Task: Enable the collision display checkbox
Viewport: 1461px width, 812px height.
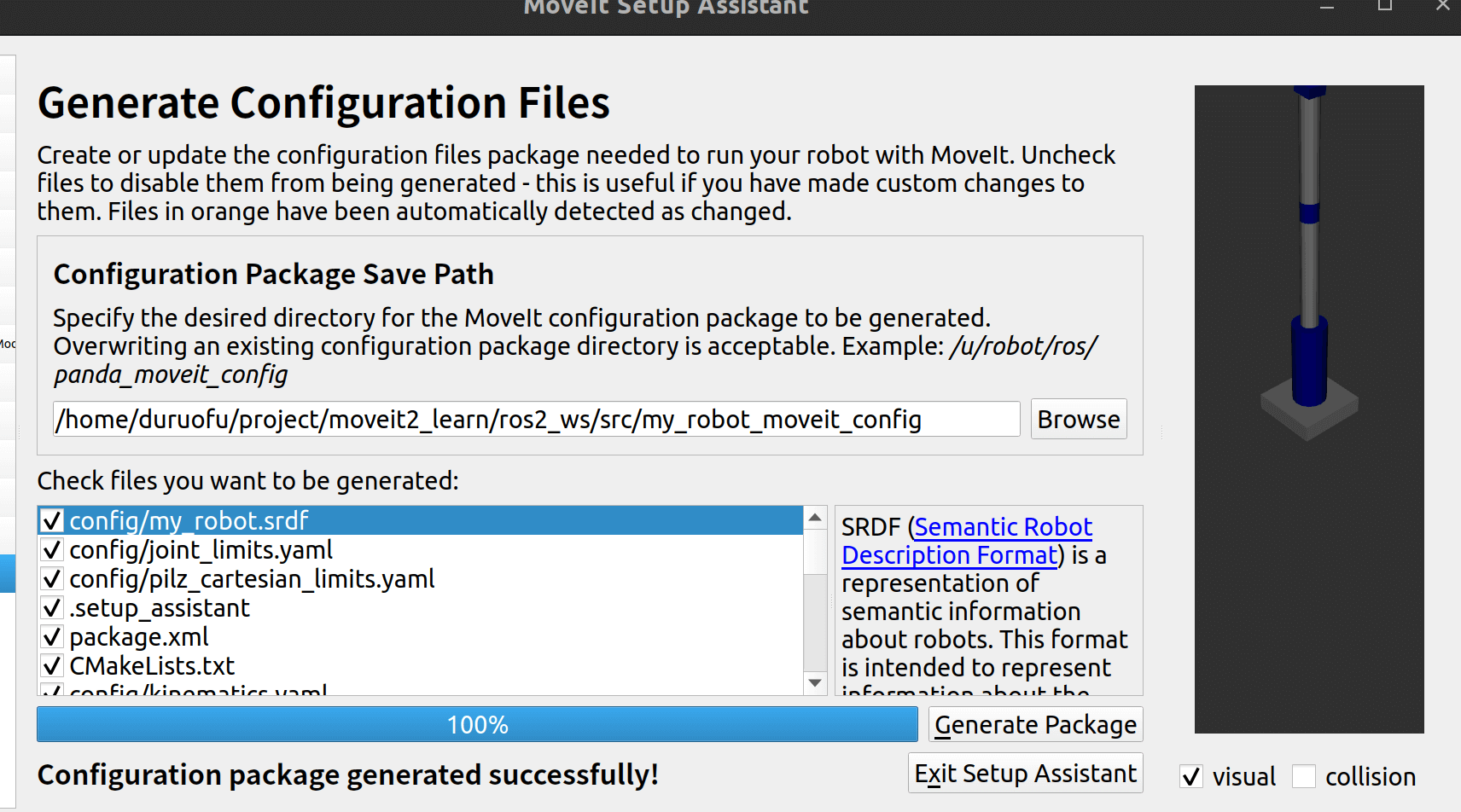Action: [x=1304, y=776]
